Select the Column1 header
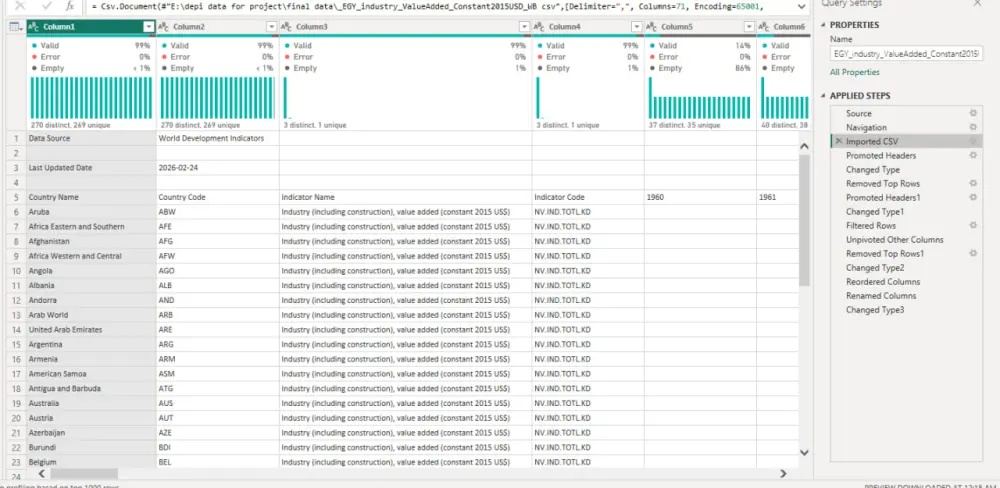The height and width of the screenshot is (488, 1000). coord(91,27)
